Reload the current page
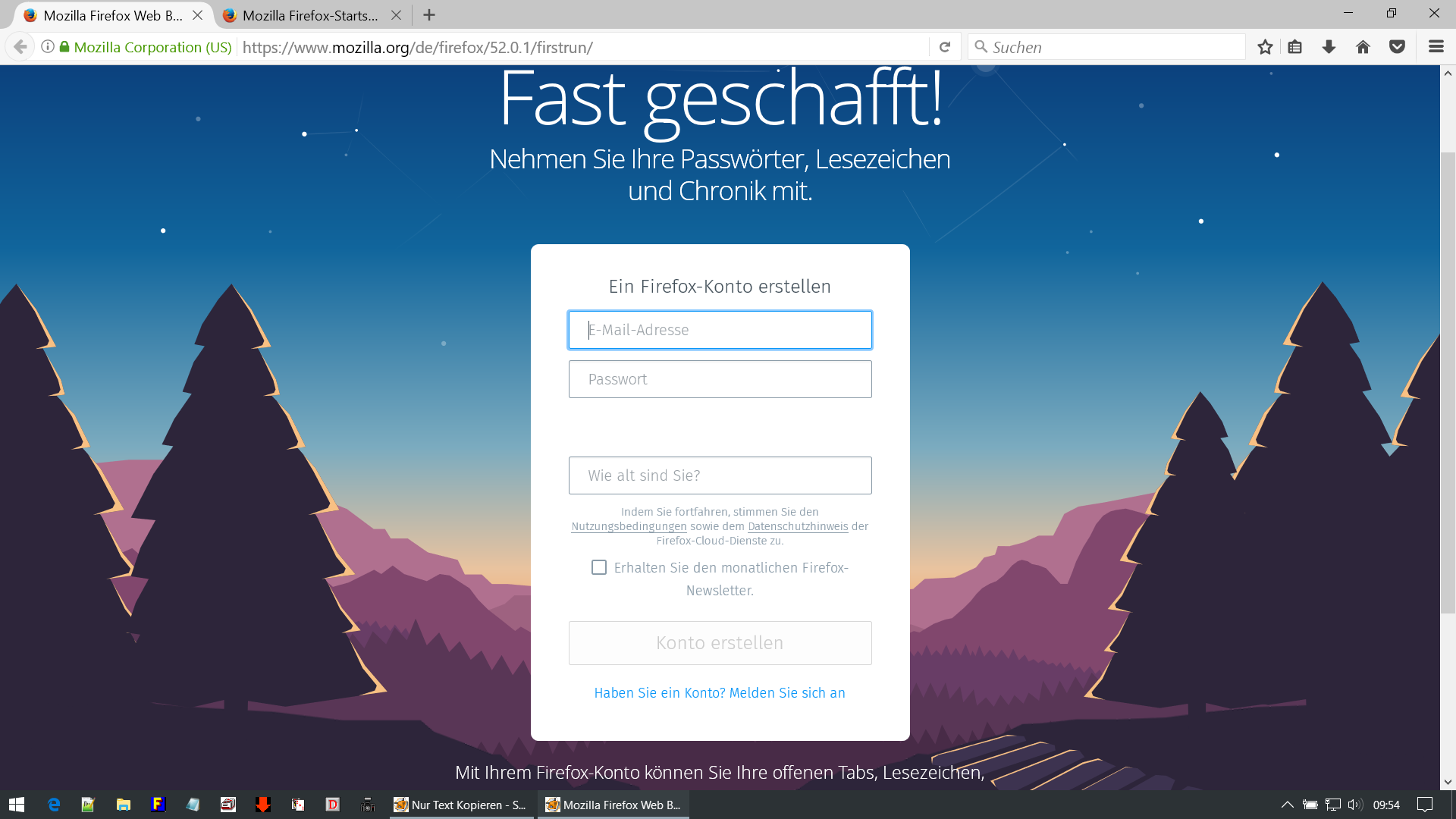1456x819 pixels. click(945, 47)
